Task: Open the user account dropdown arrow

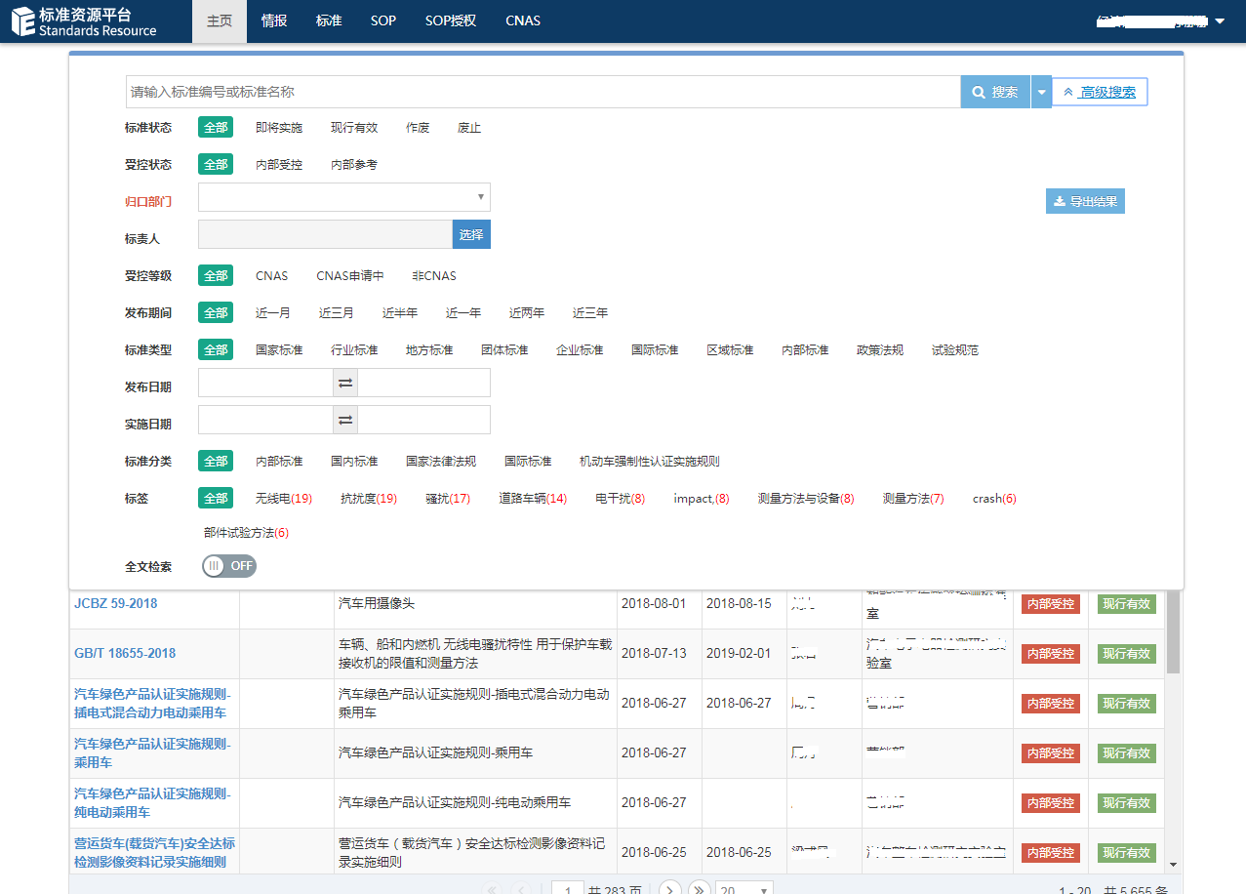Action: (1219, 21)
